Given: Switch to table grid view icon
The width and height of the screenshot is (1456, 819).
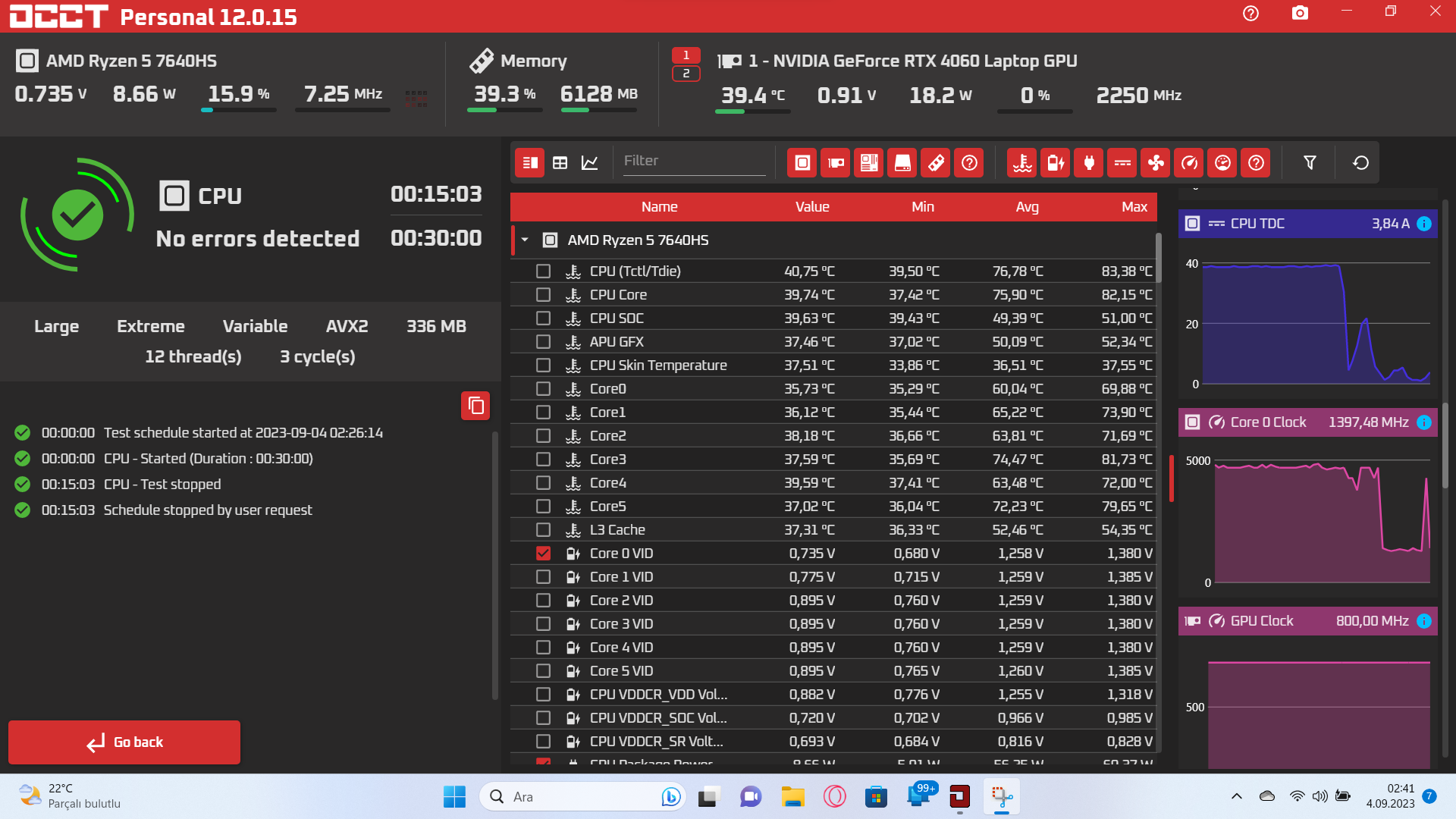Looking at the screenshot, I should (x=560, y=163).
